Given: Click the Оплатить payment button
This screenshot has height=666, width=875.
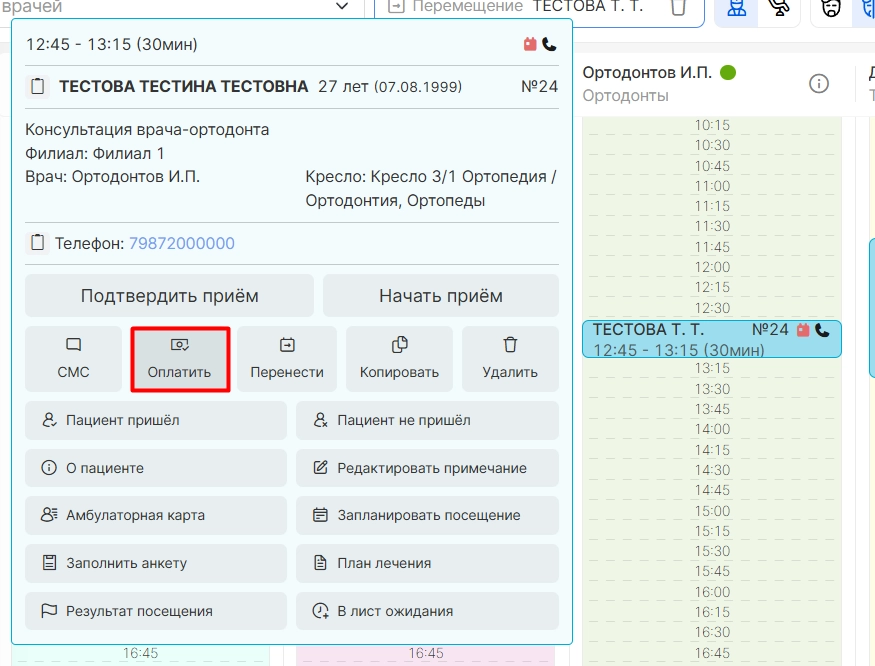Looking at the screenshot, I should (x=180, y=359).
